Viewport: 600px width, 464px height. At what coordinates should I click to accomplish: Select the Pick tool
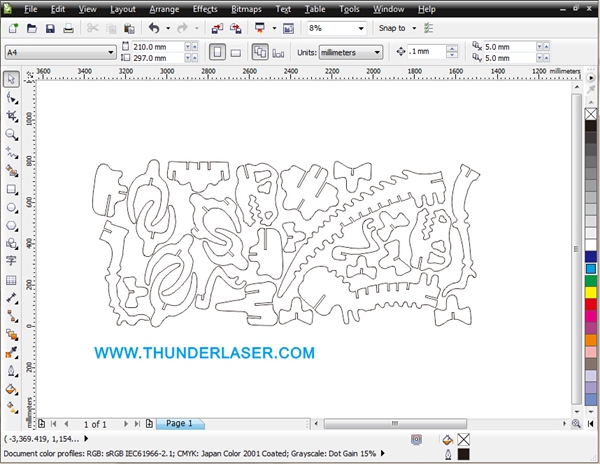click(x=11, y=79)
